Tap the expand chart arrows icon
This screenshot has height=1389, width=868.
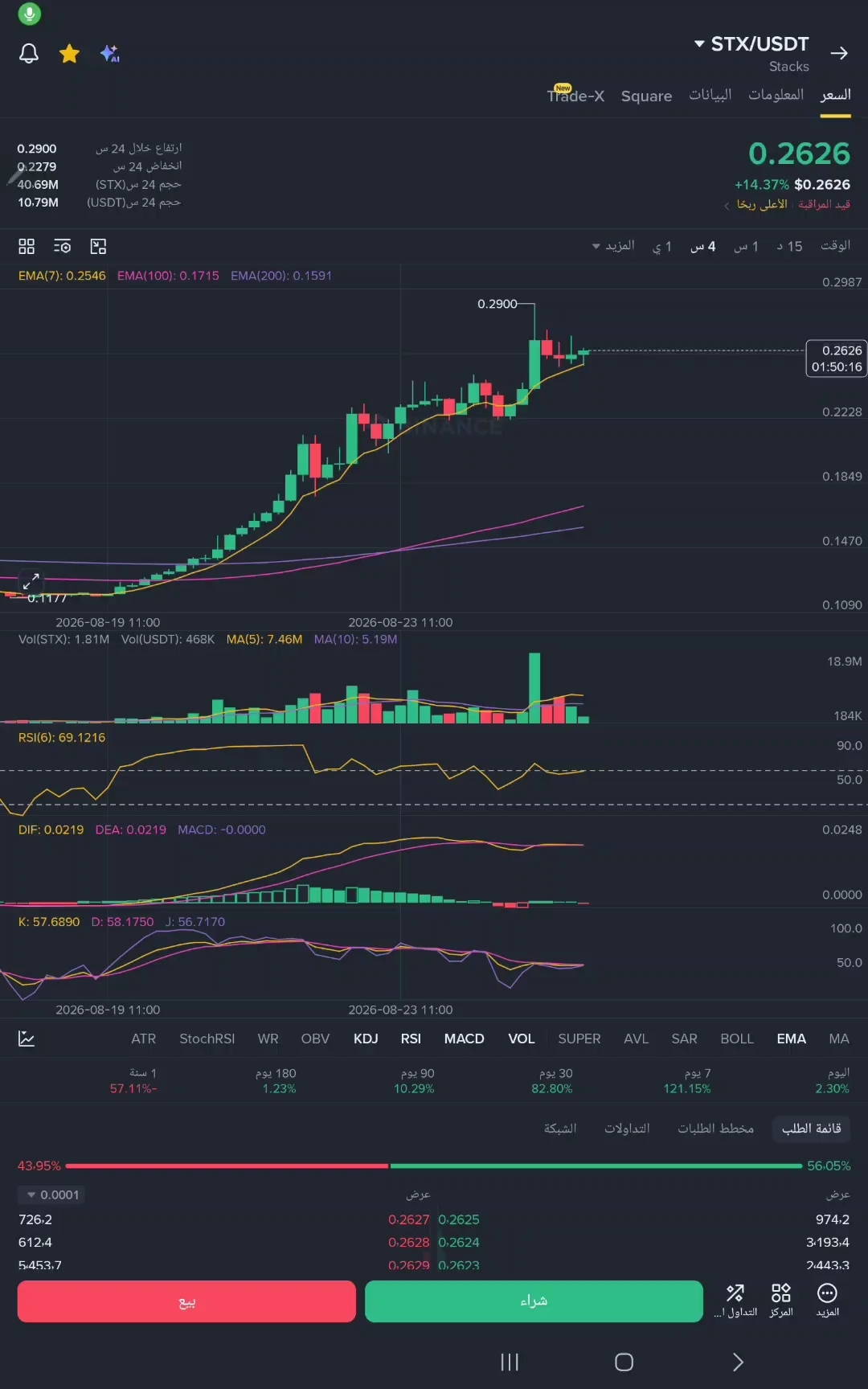(31, 580)
